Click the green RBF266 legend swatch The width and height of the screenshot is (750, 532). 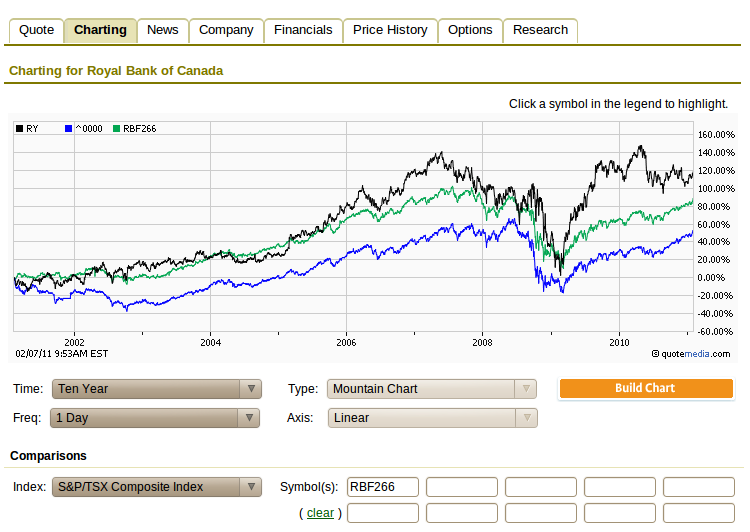tap(116, 129)
